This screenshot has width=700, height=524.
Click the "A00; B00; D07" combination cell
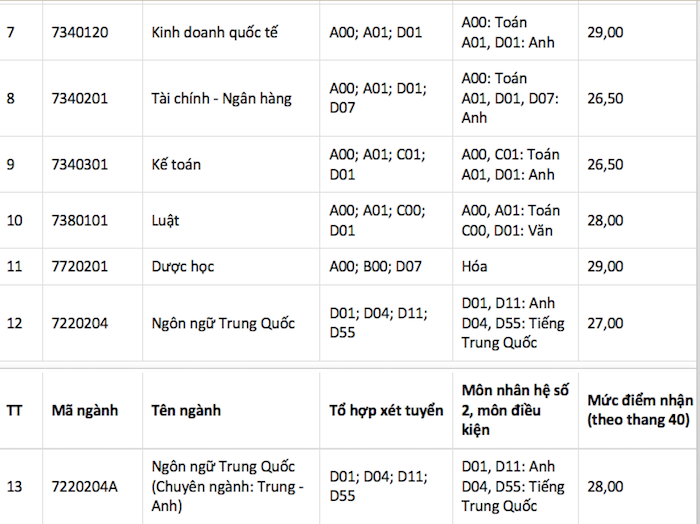(x=376, y=267)
